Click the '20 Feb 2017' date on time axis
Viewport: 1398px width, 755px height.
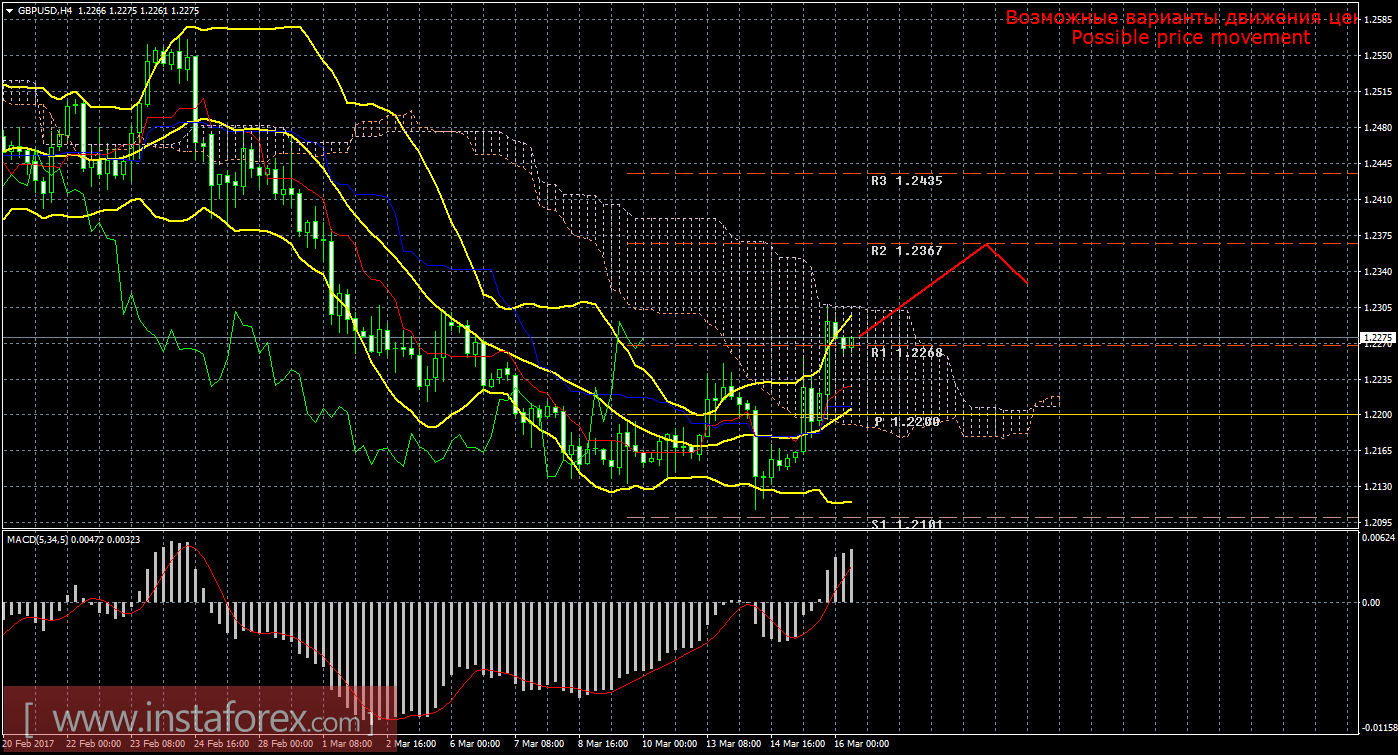coord(28,744)
